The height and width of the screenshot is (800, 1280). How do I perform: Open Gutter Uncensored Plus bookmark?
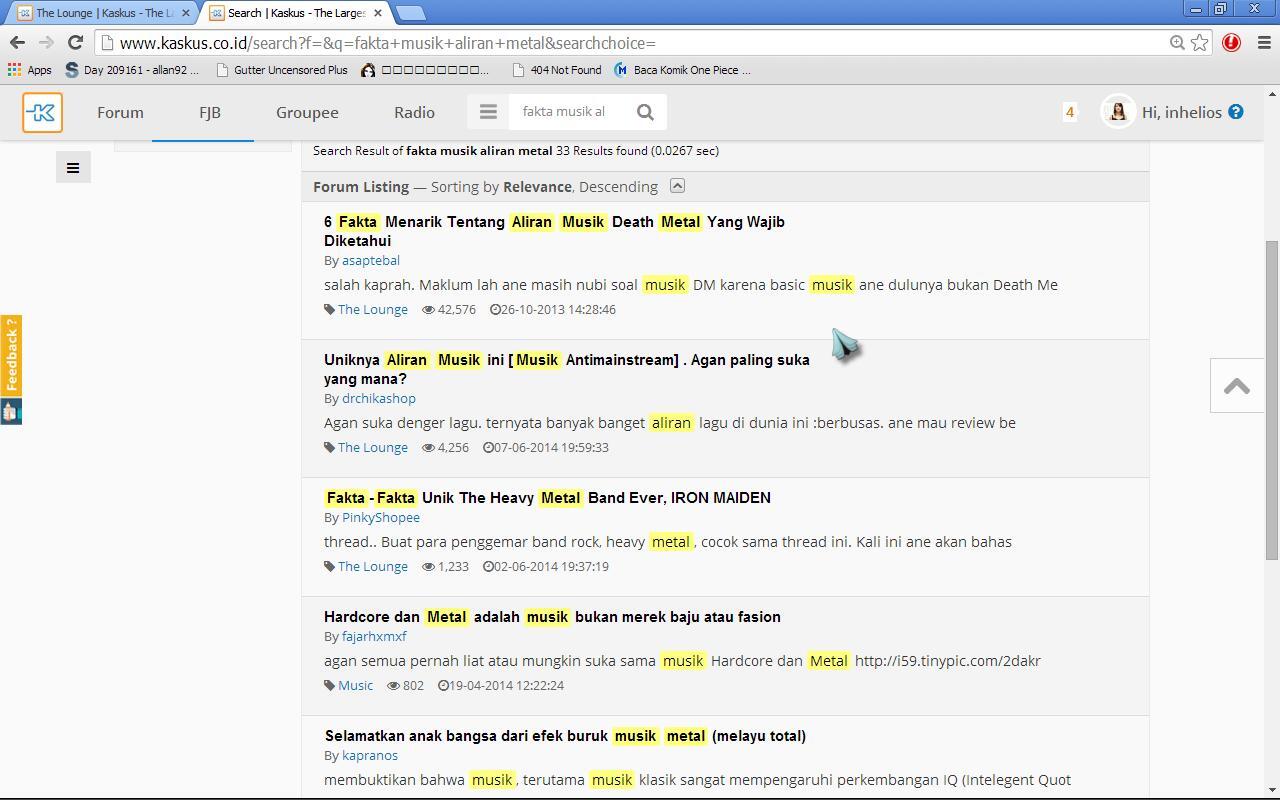pyautogui.click(x=281, y=70)
